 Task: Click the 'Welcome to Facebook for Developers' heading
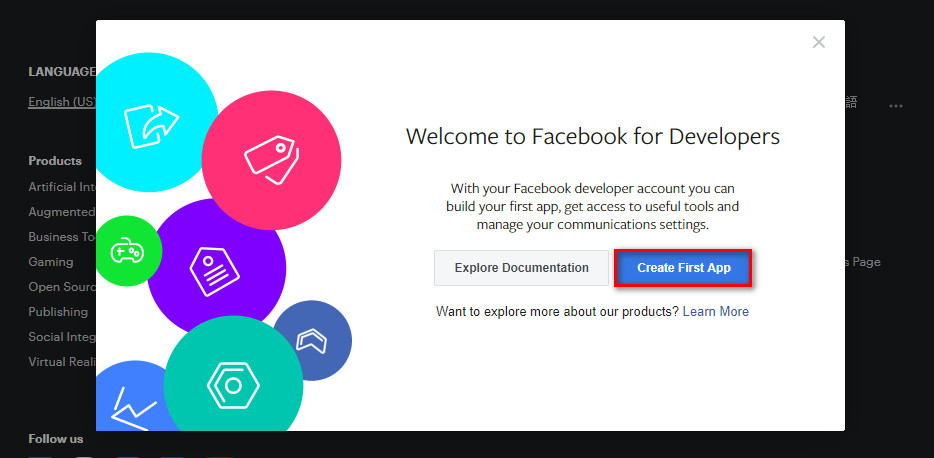pos(593,137)
